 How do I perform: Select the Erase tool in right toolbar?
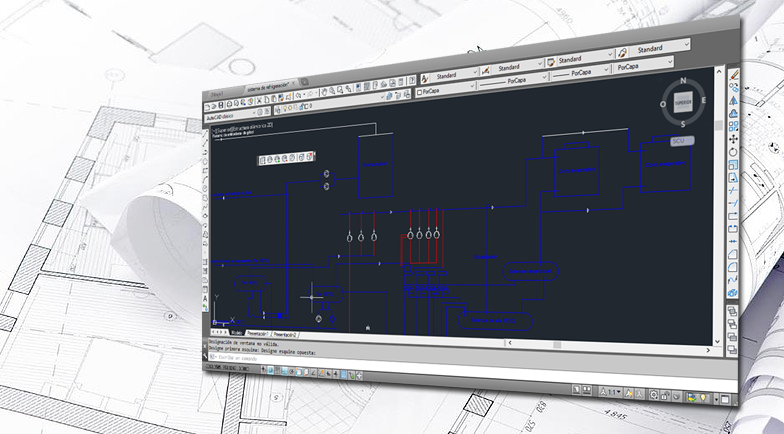pyautogui.click(x=733, y=75)
